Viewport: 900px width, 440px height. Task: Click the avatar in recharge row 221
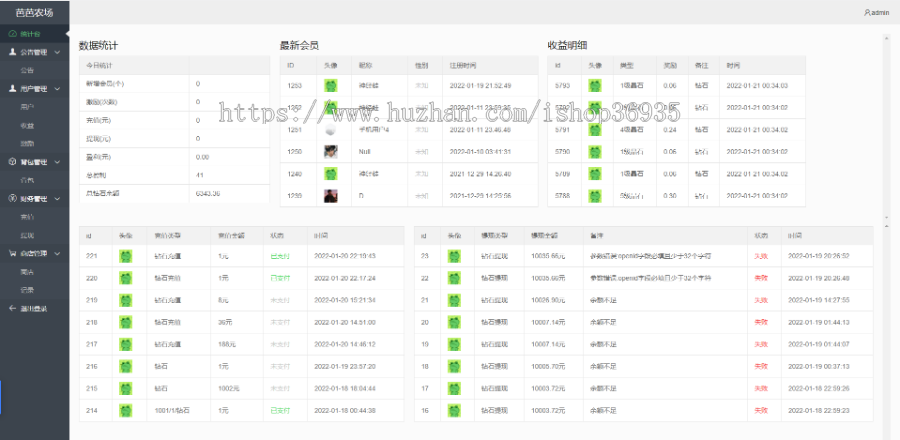point(126,256)
